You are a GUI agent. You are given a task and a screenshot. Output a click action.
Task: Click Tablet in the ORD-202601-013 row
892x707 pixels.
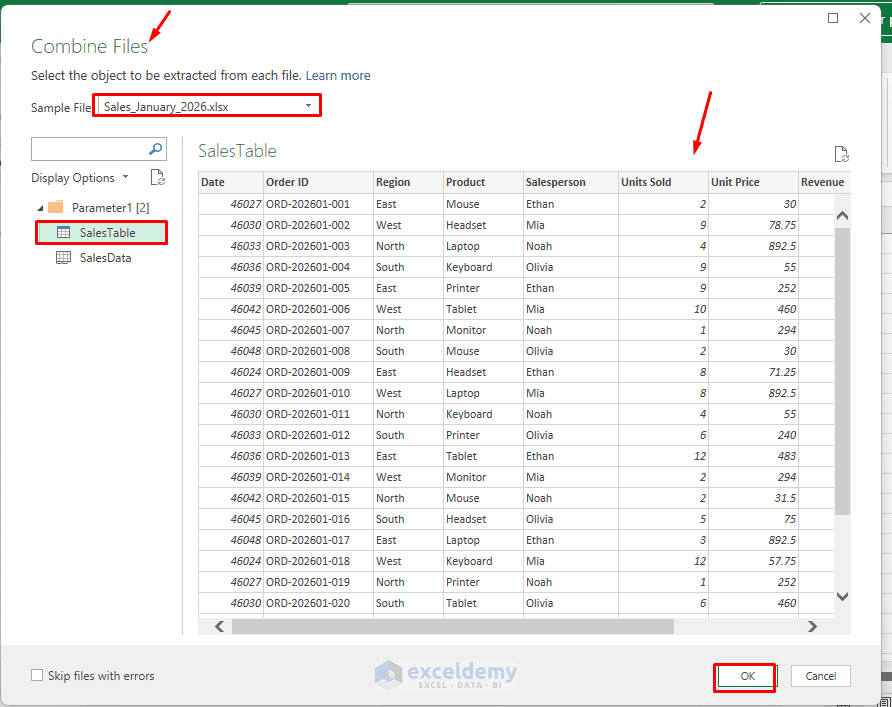pos(483,456)
